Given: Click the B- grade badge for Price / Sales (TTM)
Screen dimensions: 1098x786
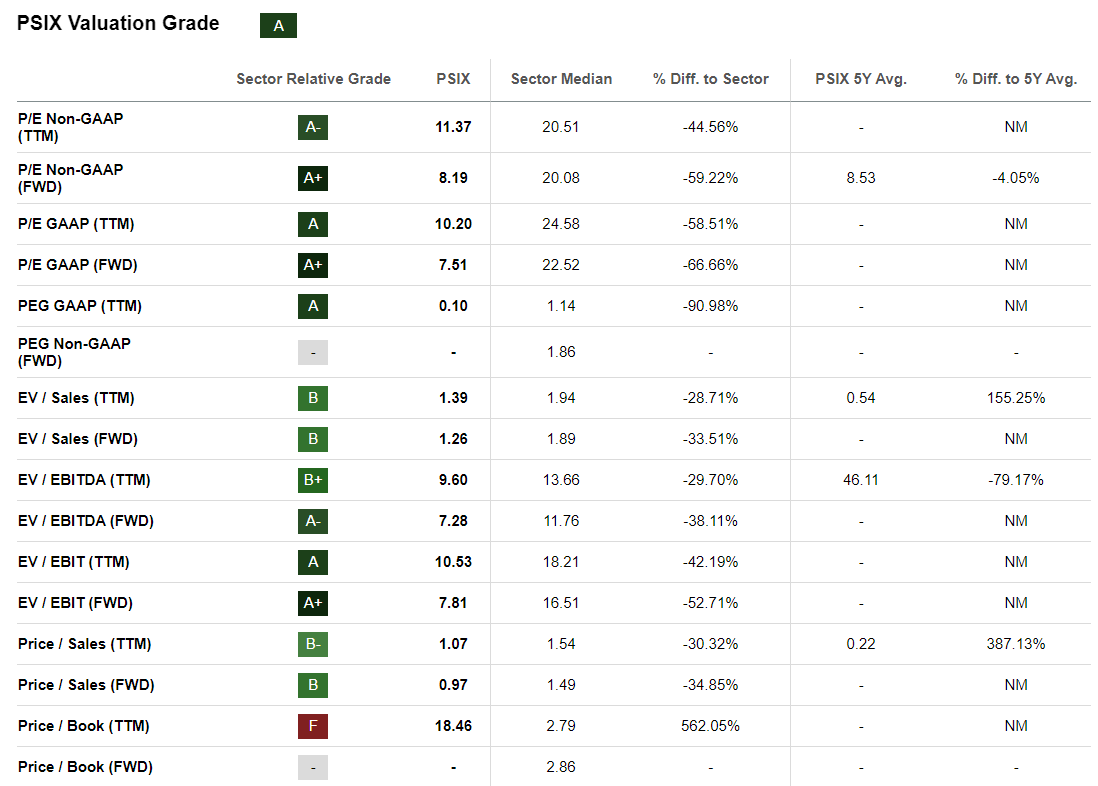Looking at the screenshot, I should click(x=313, y=644).
